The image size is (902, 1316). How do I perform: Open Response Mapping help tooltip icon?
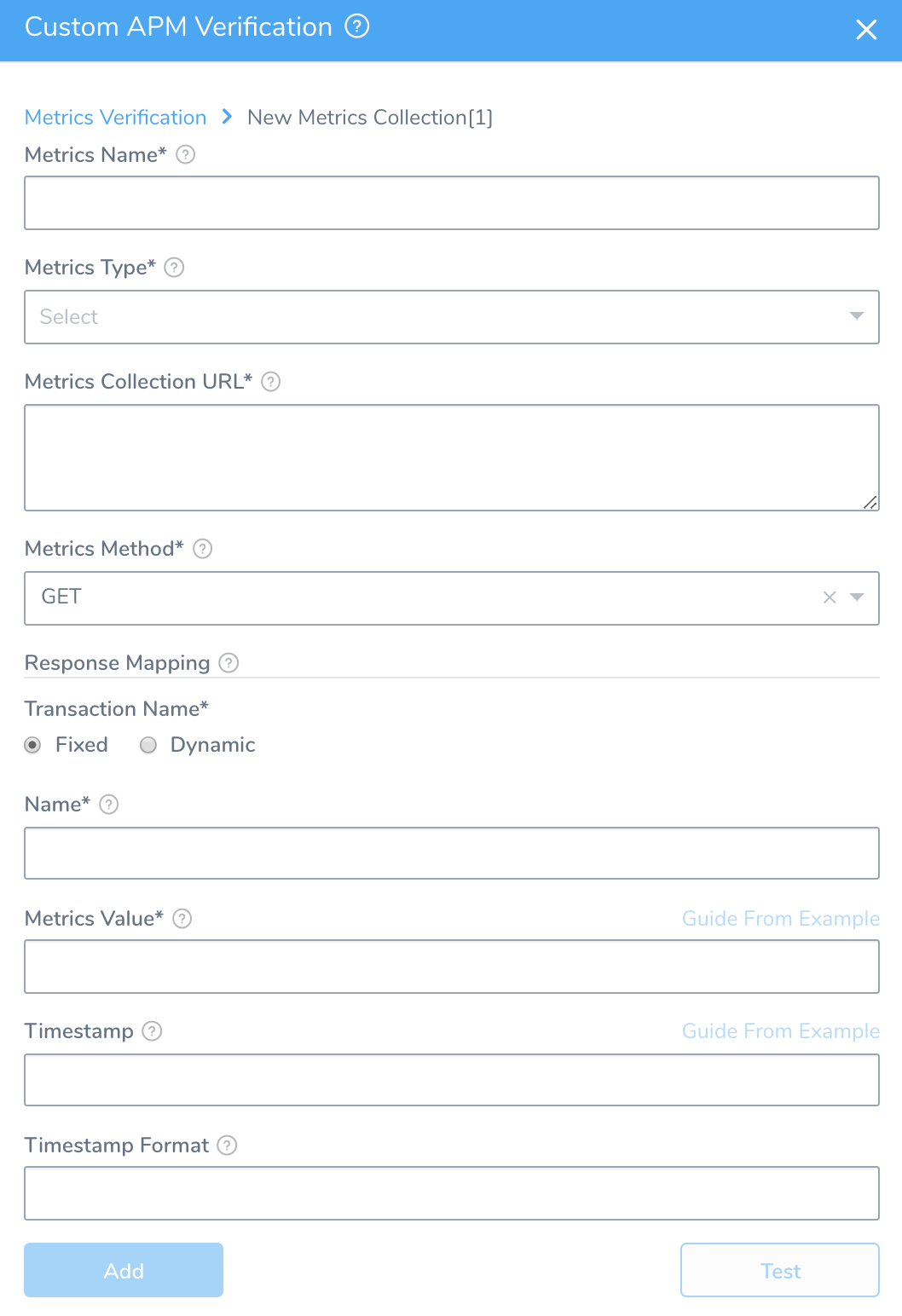tap(228, 662)
